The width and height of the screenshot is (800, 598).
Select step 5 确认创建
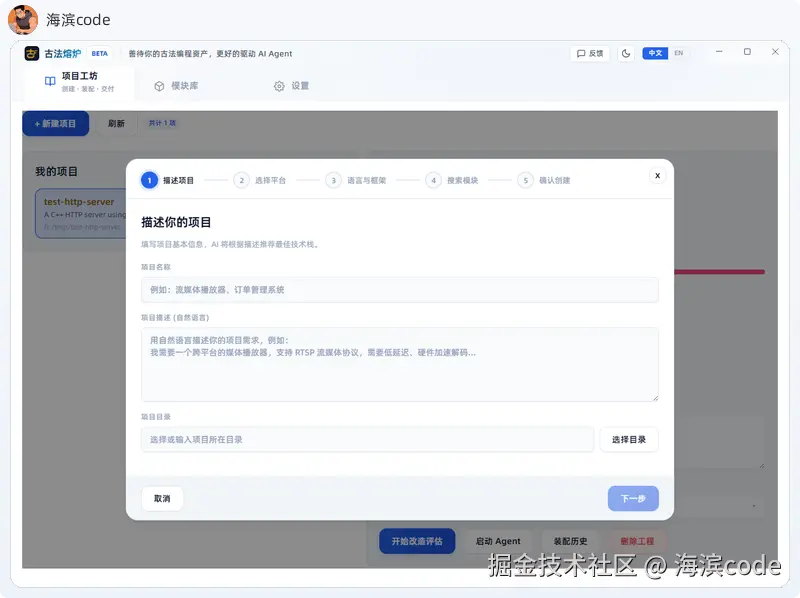525,180
